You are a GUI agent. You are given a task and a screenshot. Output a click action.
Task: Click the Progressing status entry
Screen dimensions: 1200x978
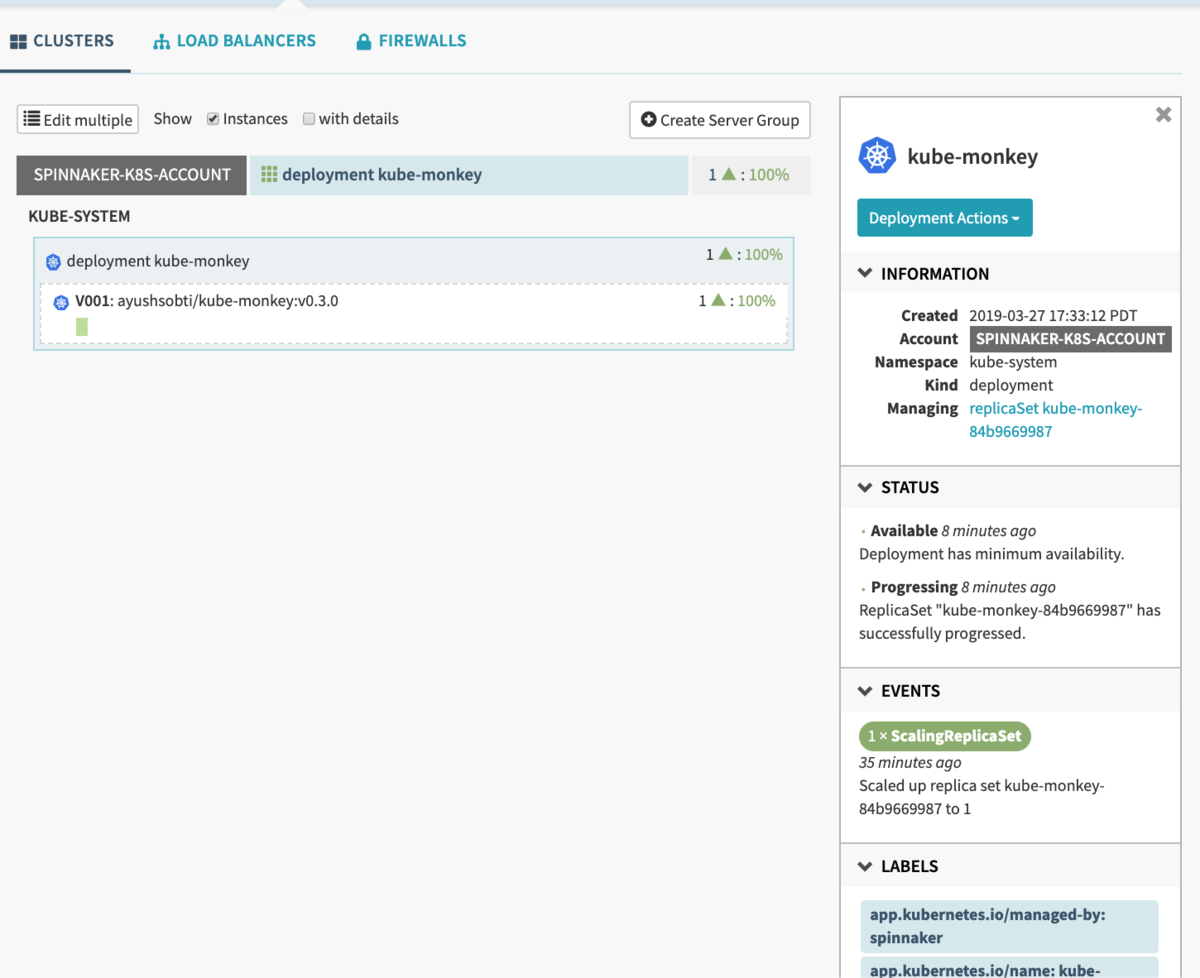point(1010,610)
